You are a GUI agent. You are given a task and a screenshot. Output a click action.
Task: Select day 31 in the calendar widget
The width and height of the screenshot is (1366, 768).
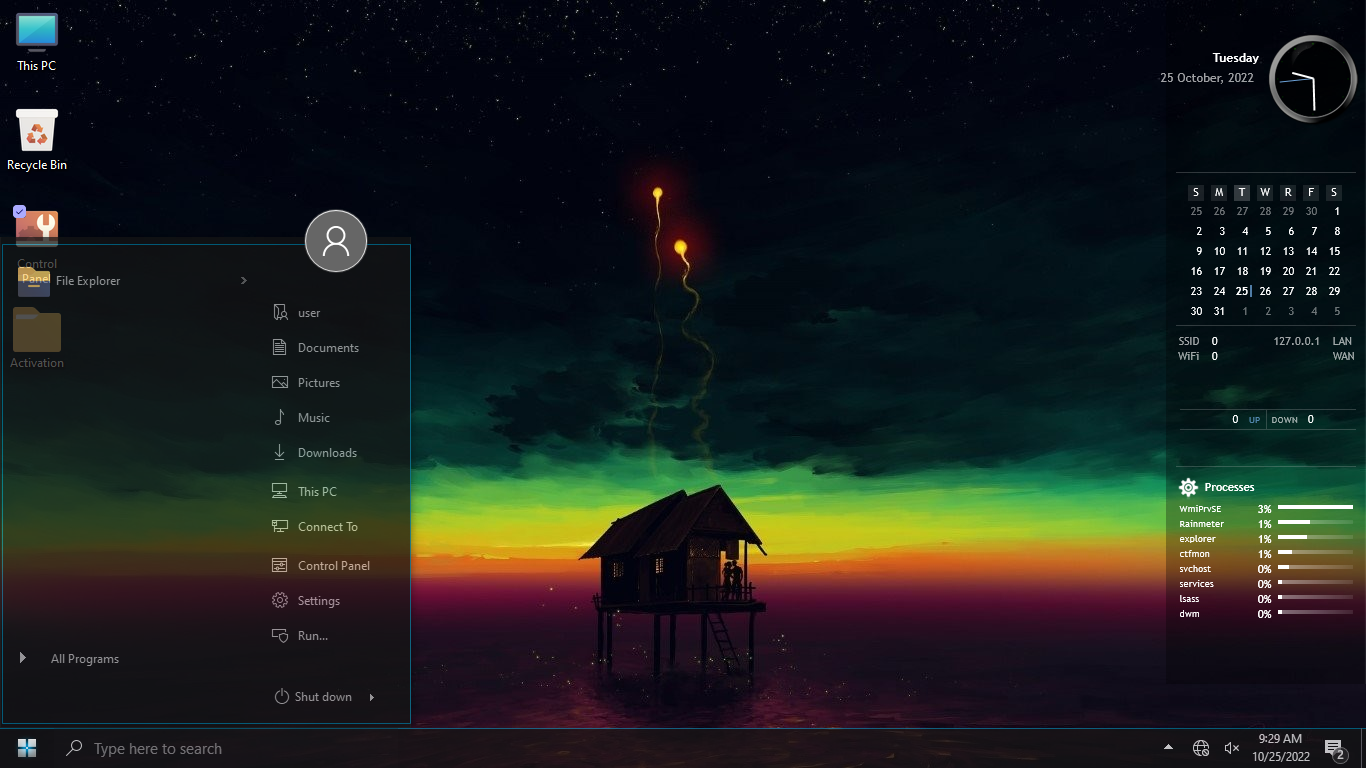pos(1219,311)
